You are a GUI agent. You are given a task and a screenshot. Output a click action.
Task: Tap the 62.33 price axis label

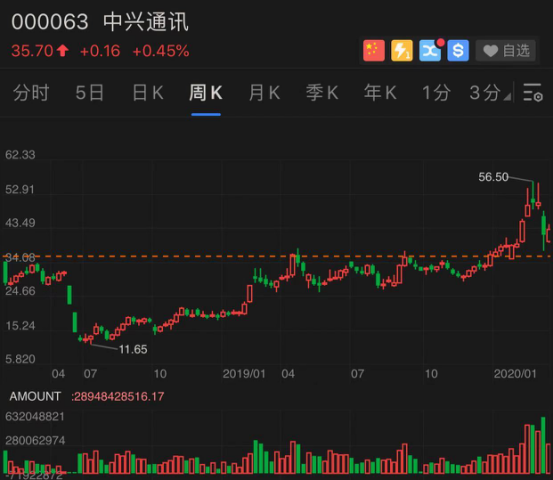pos(20,155)
